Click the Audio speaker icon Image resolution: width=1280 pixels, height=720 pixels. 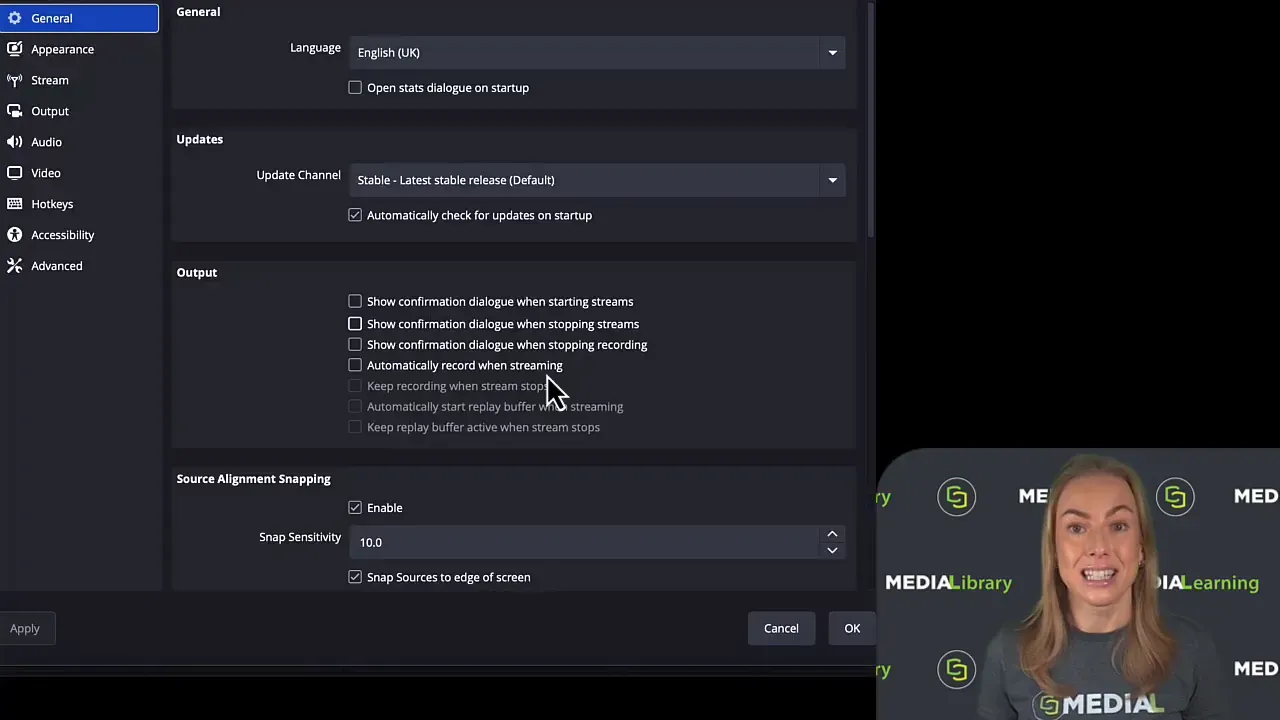click(x=14, y=142)
